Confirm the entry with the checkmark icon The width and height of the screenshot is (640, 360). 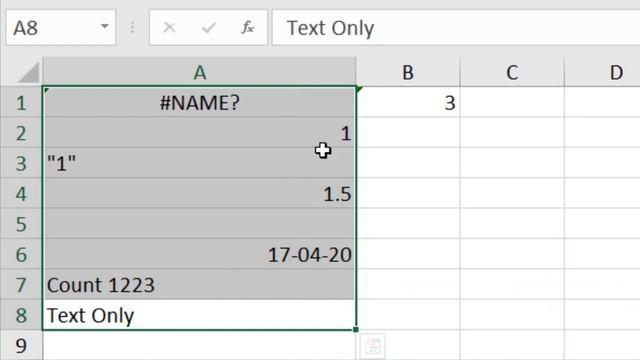pyautogui.click(x=209, y=28)
